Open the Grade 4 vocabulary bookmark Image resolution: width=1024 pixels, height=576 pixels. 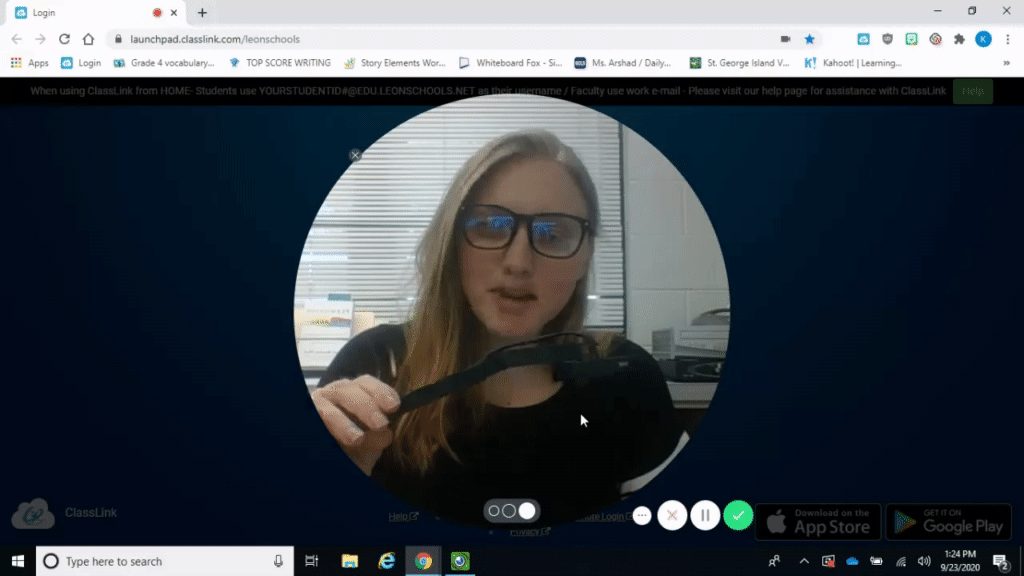pos(164,63)
